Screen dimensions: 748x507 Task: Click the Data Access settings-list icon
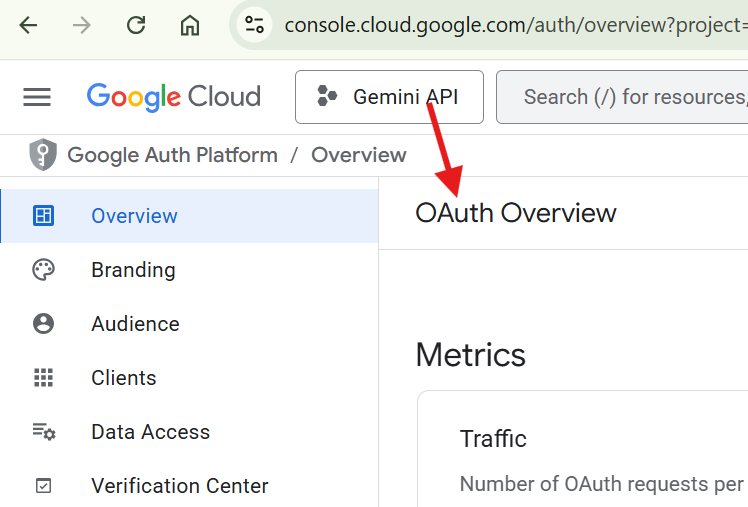(44, 432)
